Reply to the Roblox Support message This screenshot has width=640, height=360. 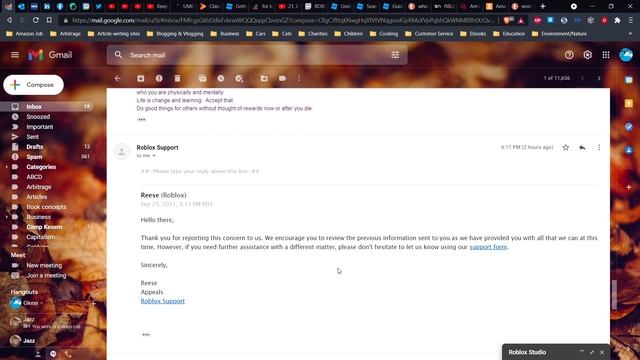click(582, 147)
